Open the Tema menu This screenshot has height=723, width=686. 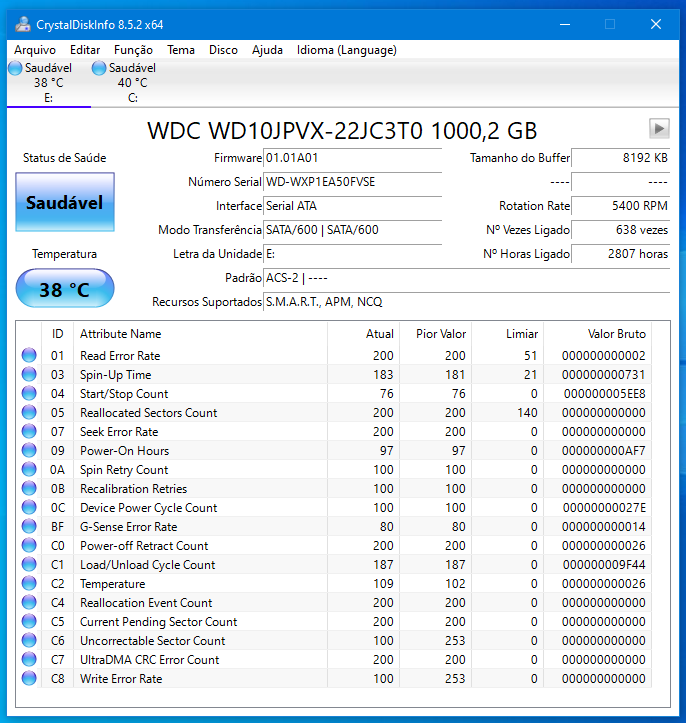[181, 50]
